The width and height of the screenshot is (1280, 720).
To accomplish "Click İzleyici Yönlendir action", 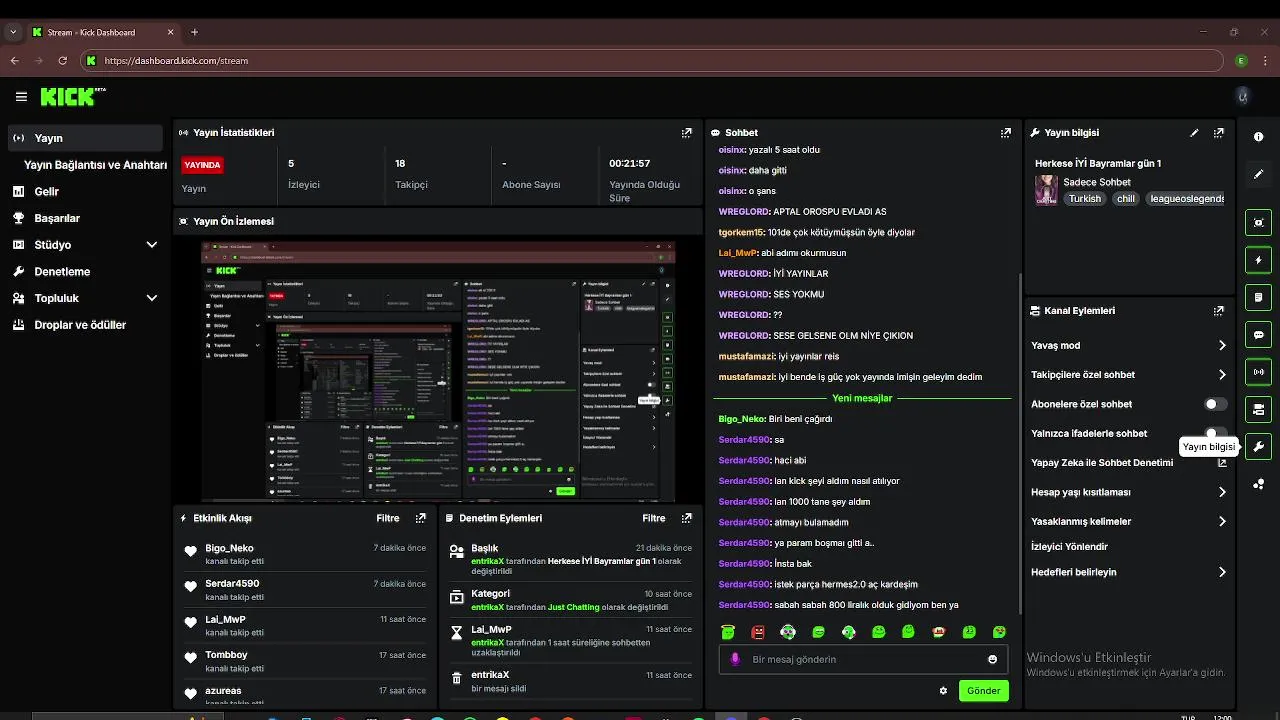I will [1069, 547].
